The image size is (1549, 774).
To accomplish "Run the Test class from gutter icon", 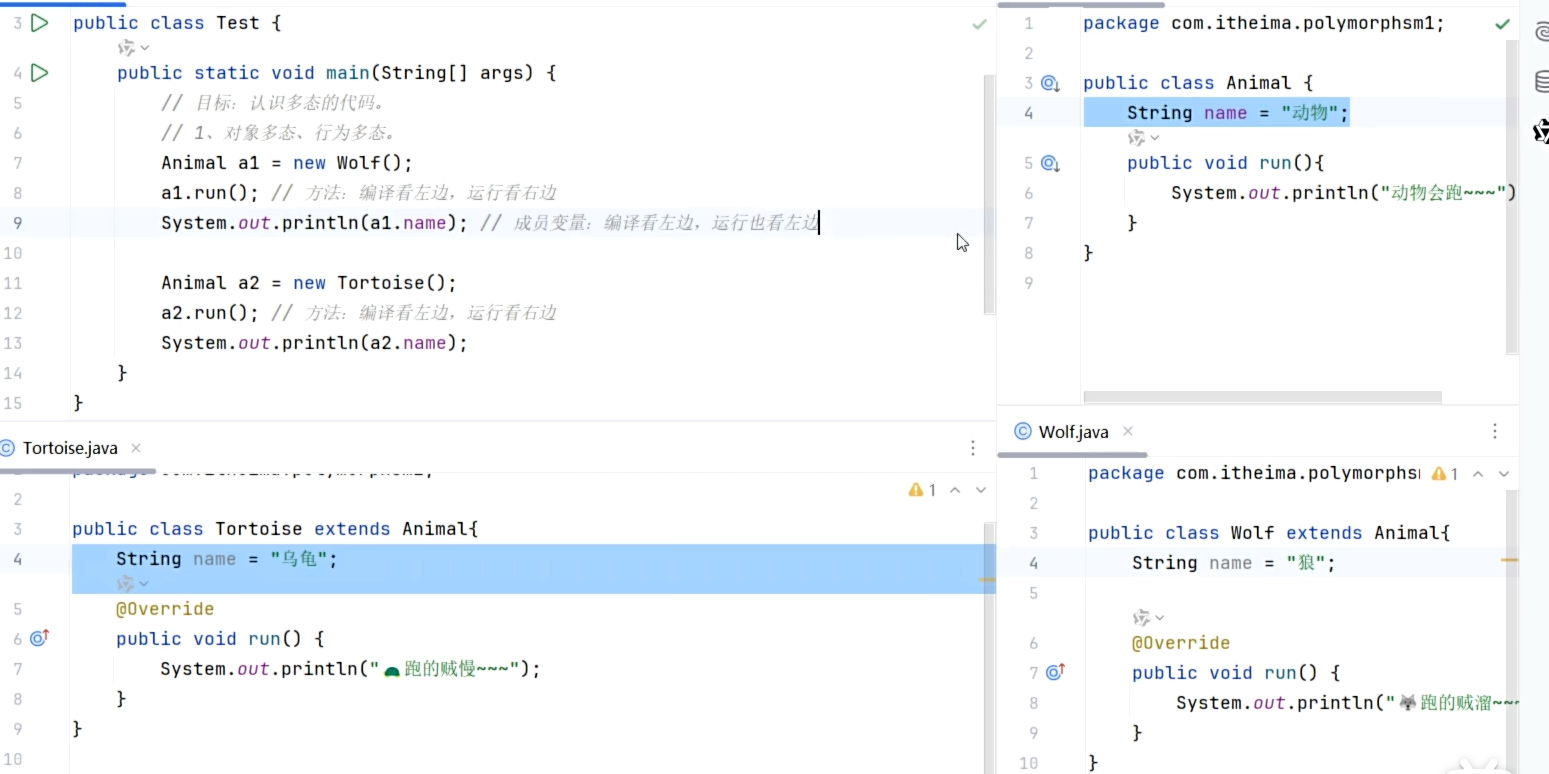I will pyautogui.click(x=39, y=22).
